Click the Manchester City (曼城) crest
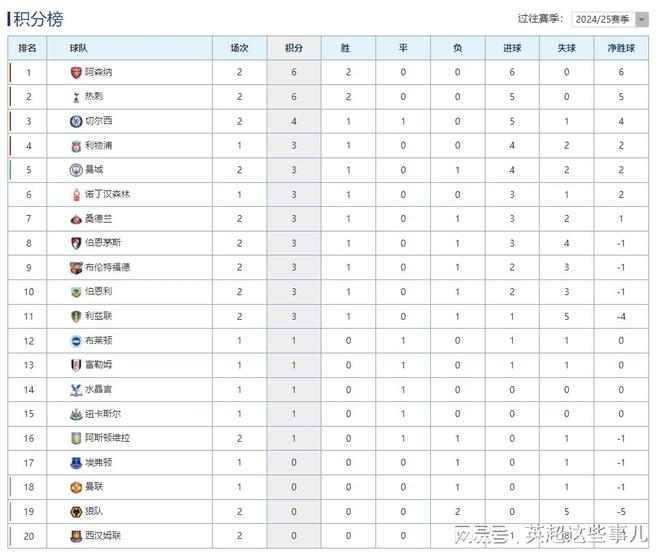Viewport: 660px width, 554px height. pyautogui.click(x=76, y=170)
